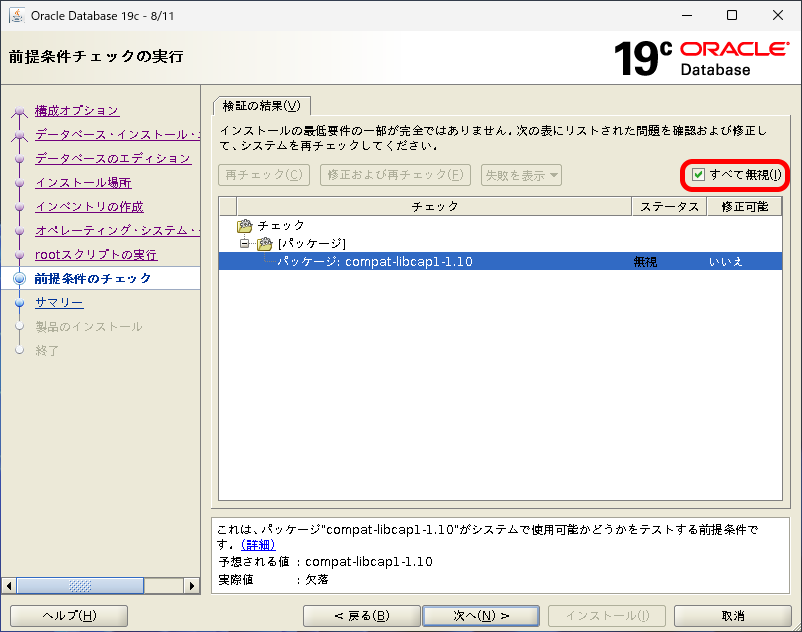
Task: Minimize the Oracle installer window
Action: (687, 15)
